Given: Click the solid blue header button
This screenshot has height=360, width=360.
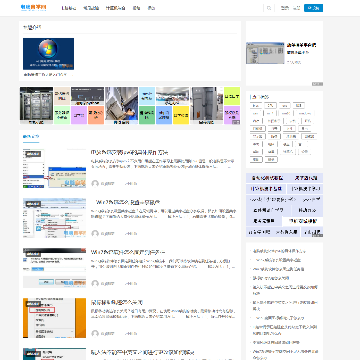Looking at the screenshot, I should click(x=313, y=8).
